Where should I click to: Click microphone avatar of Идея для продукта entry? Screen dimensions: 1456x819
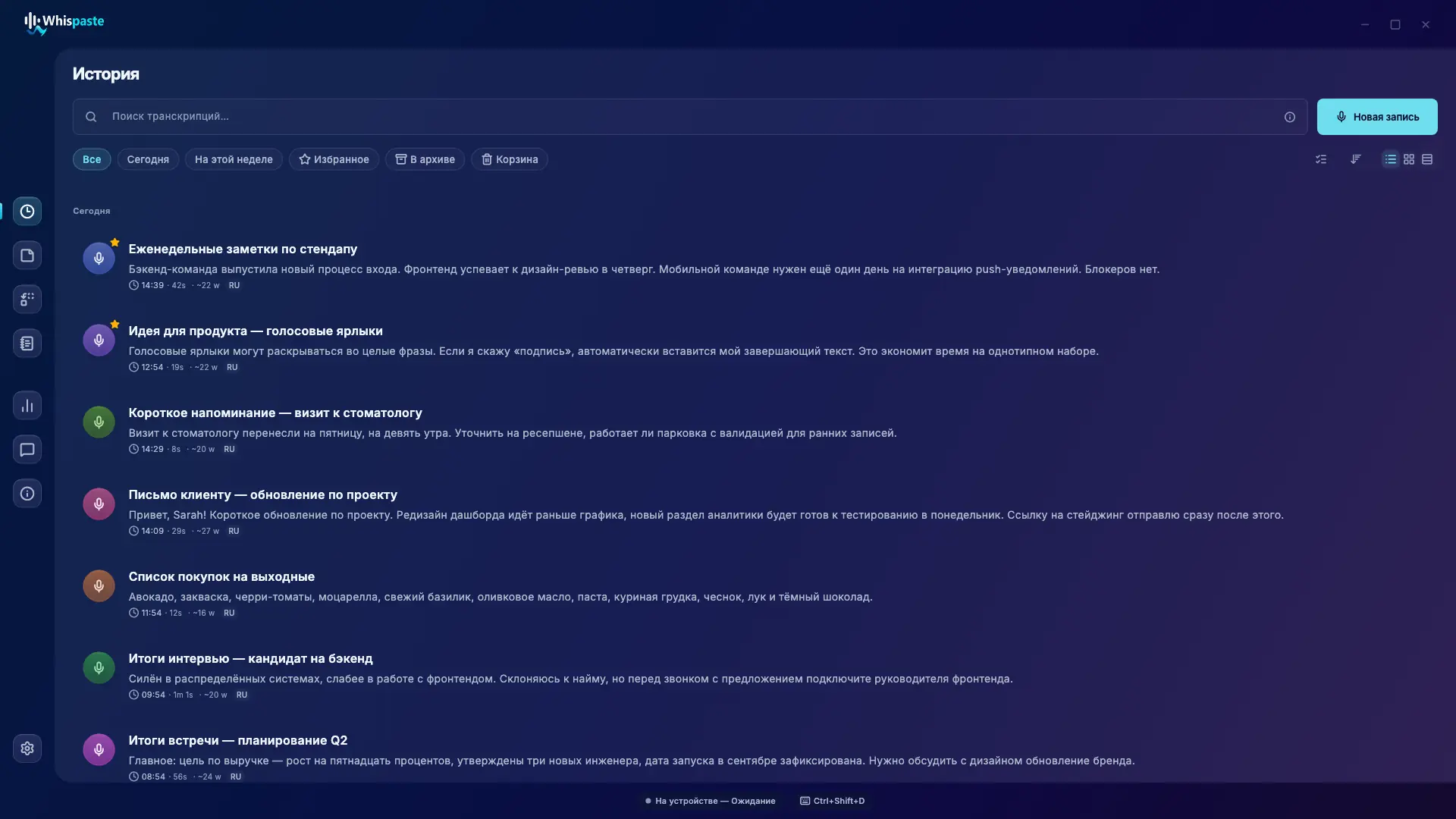coord(99,340)
